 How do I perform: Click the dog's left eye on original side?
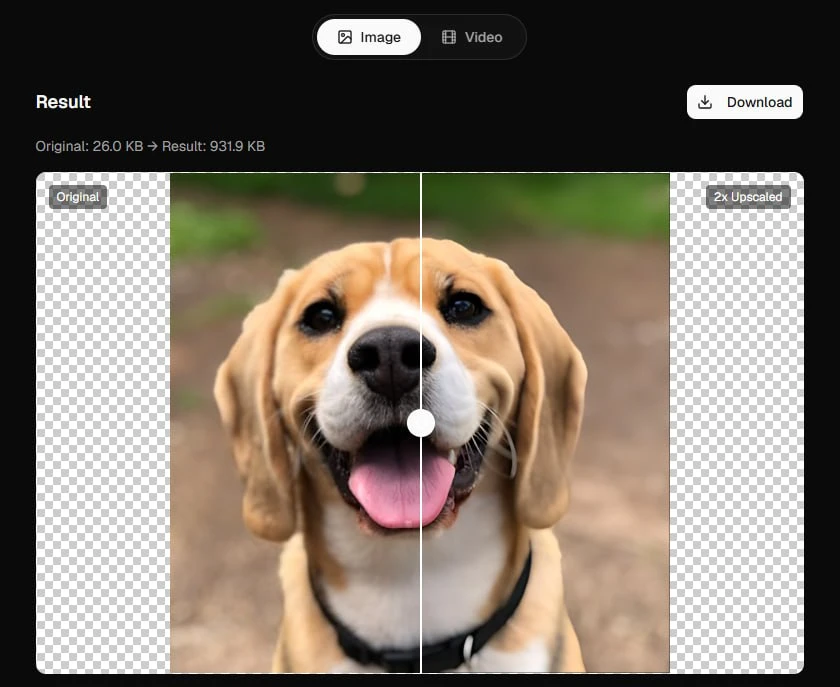pos(321,316)
